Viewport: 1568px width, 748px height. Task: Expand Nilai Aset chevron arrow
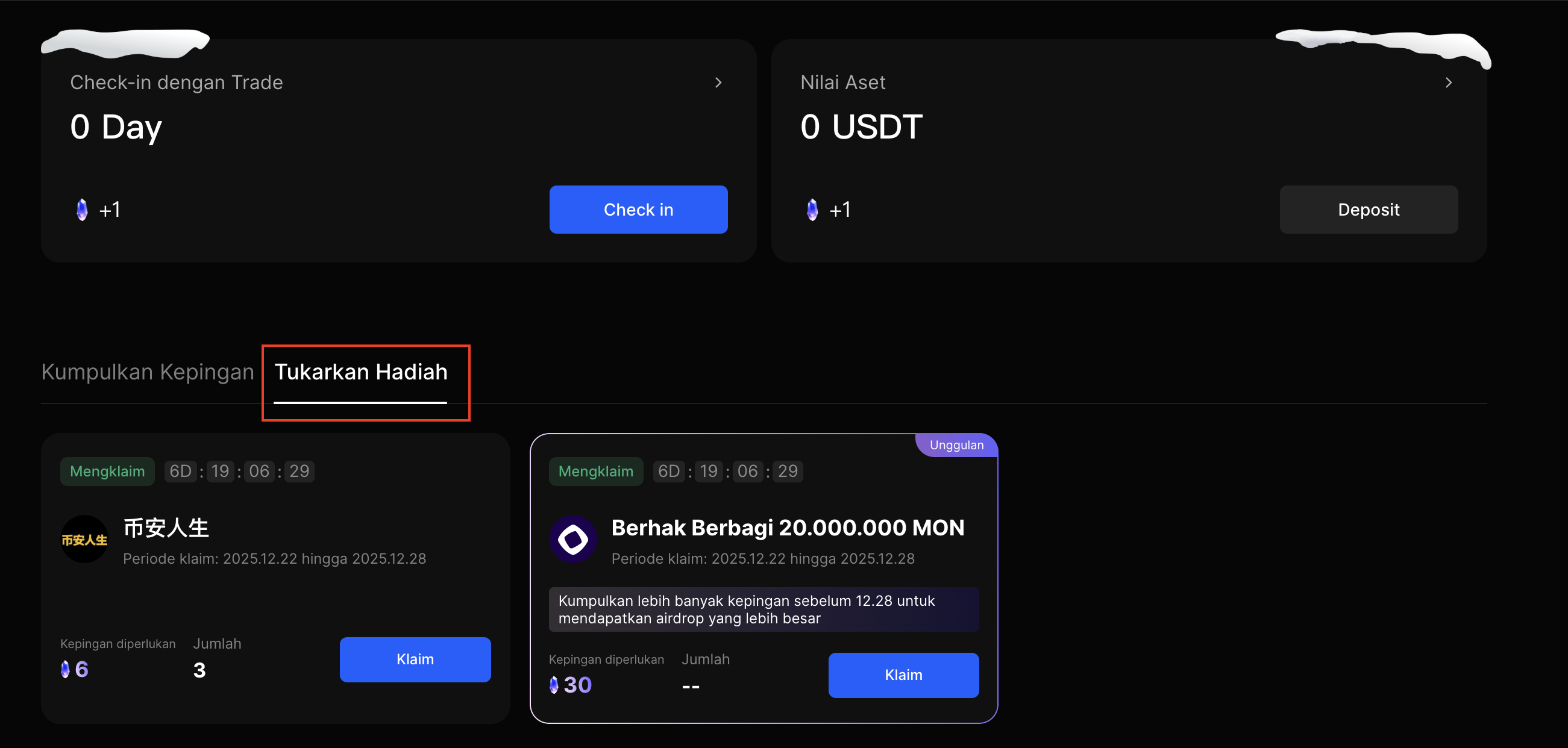[1448, 83]
